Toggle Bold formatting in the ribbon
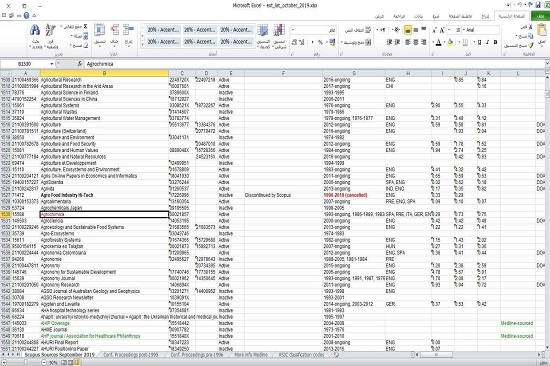This screenshot has height=366, width=550. (495, 42)
